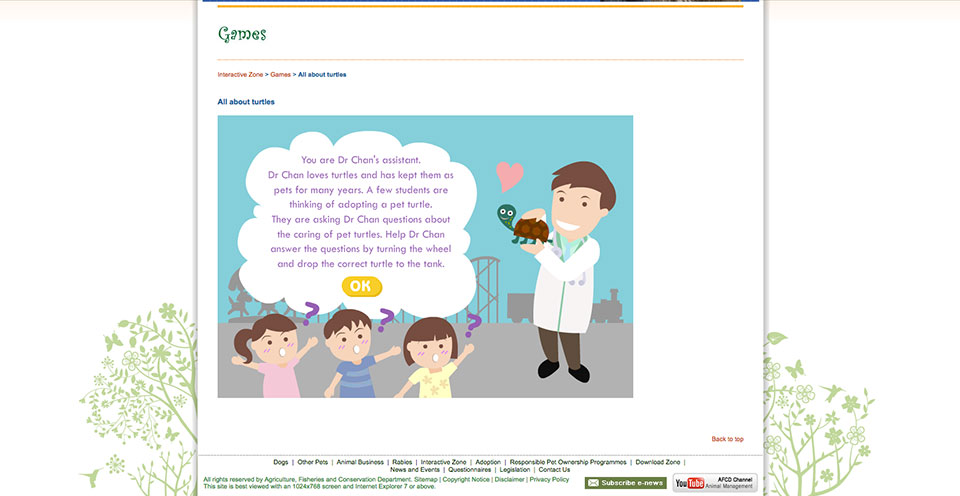Click the girl in the yellow flower dress

(x=431, y=360)
